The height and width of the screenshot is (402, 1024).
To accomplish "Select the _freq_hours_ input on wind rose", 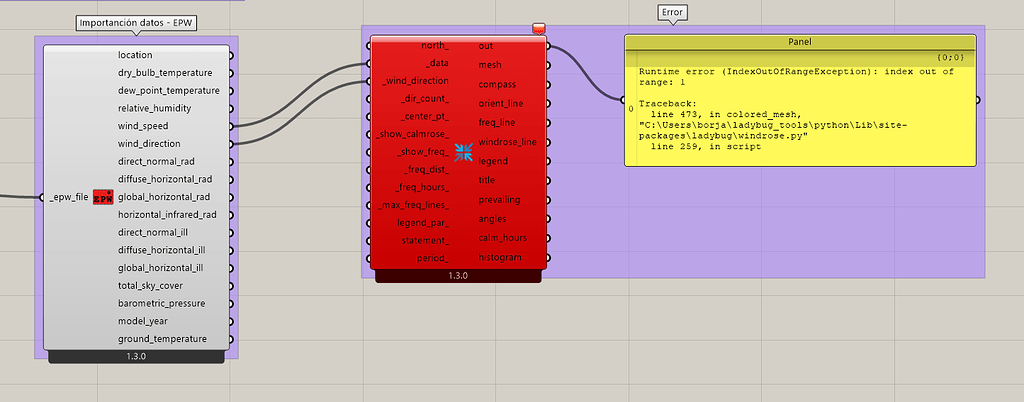I will click(421, 187).
